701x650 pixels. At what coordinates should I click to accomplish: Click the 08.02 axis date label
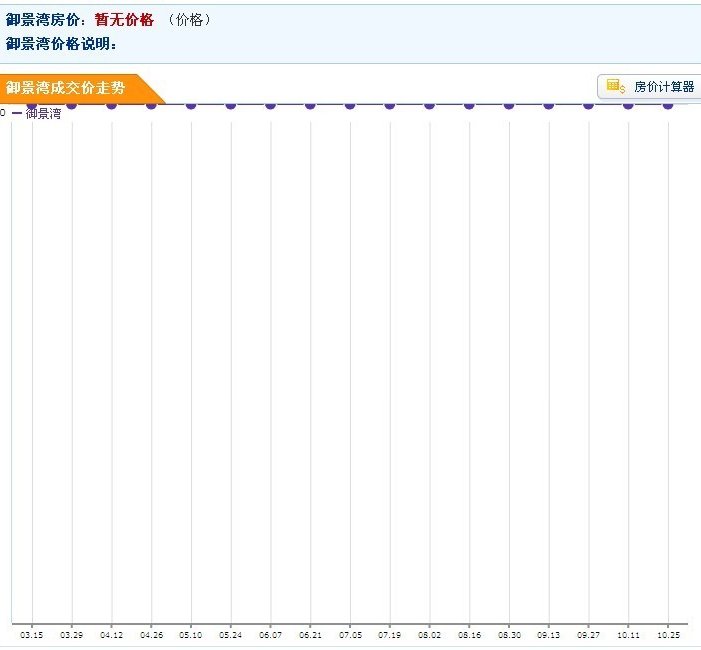coord(430,635)
